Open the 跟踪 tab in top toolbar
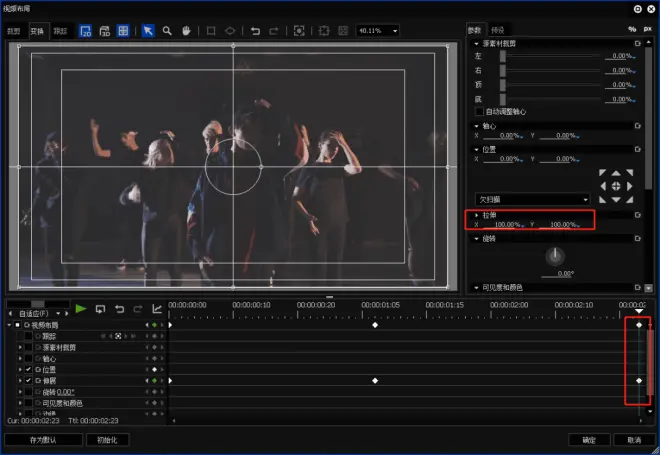 60,31
